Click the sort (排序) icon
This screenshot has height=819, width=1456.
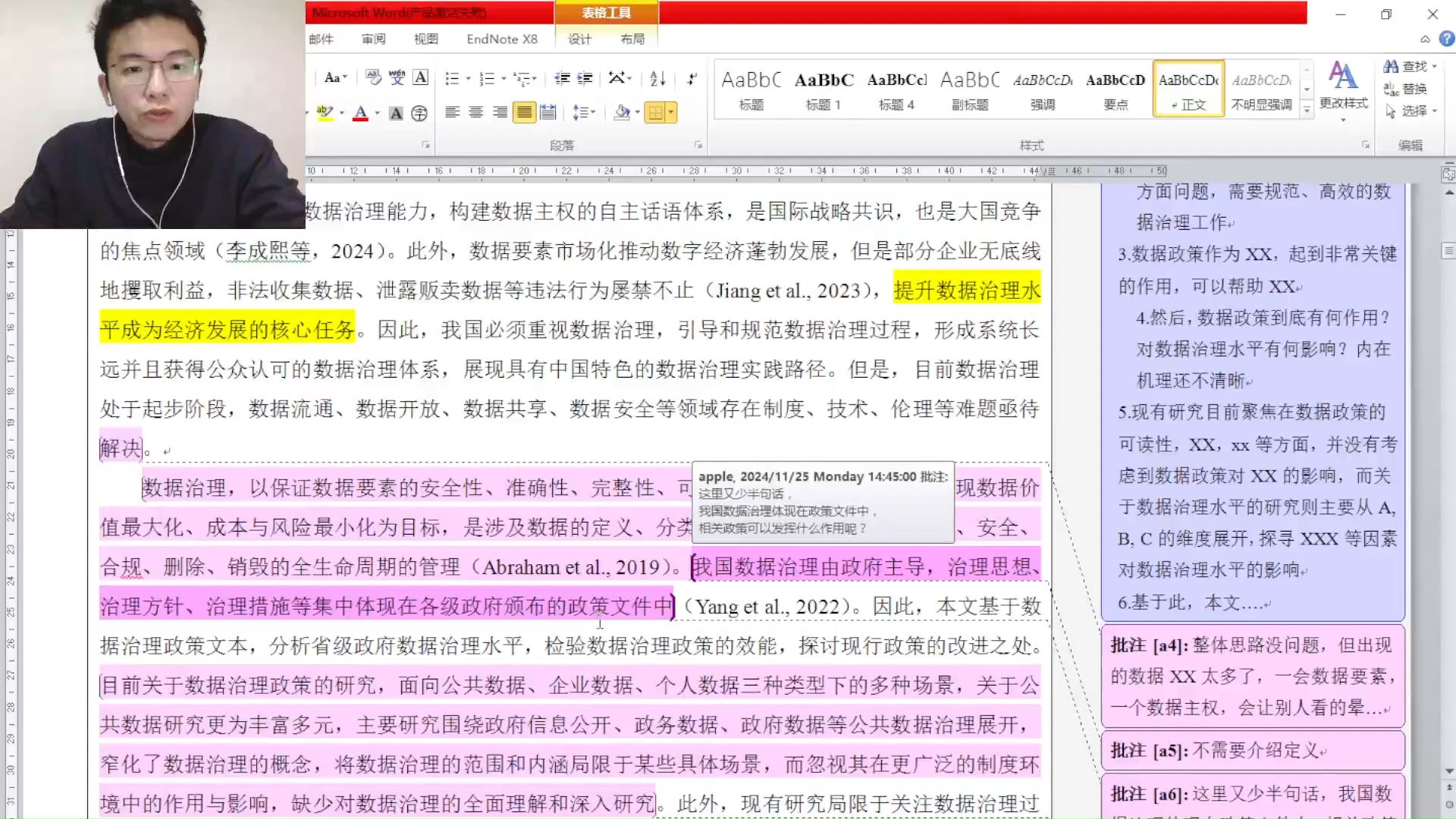(657, 78)
